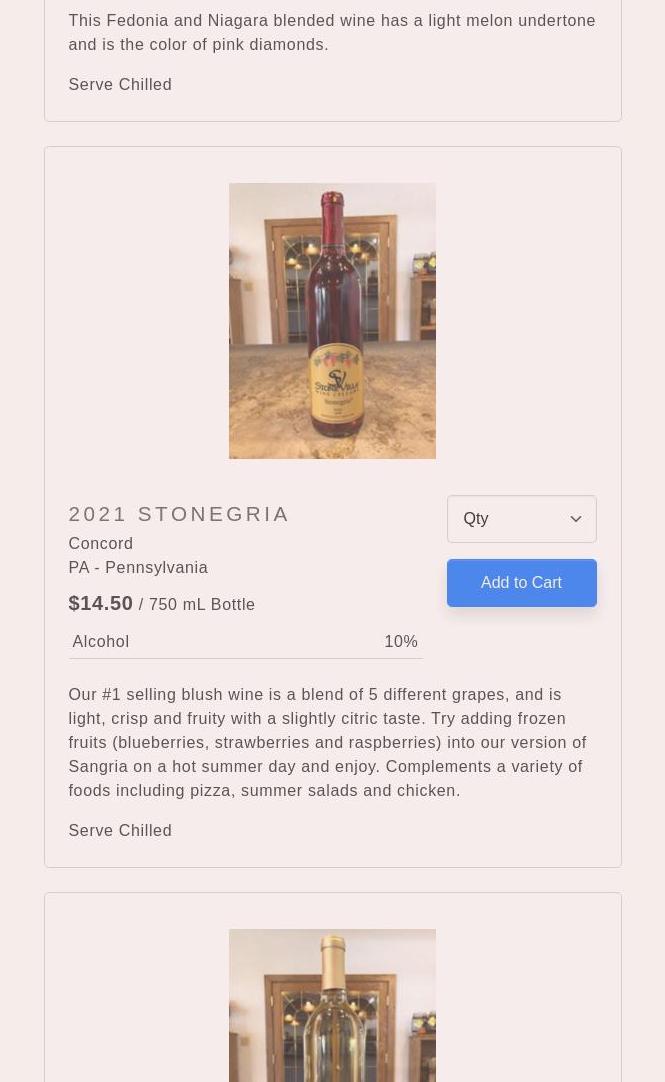Click the Fedonia and Niagara blend description
Image resolution: width=665 pixels, height=1082 pixels.
(x=331, y=32)
